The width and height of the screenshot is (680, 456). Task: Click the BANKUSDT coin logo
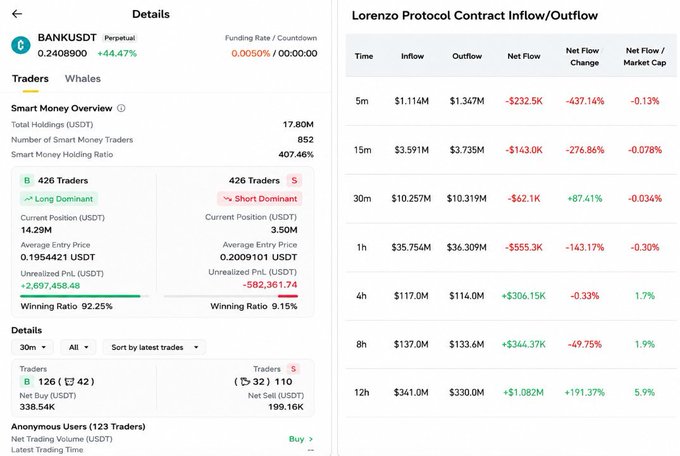21,45
